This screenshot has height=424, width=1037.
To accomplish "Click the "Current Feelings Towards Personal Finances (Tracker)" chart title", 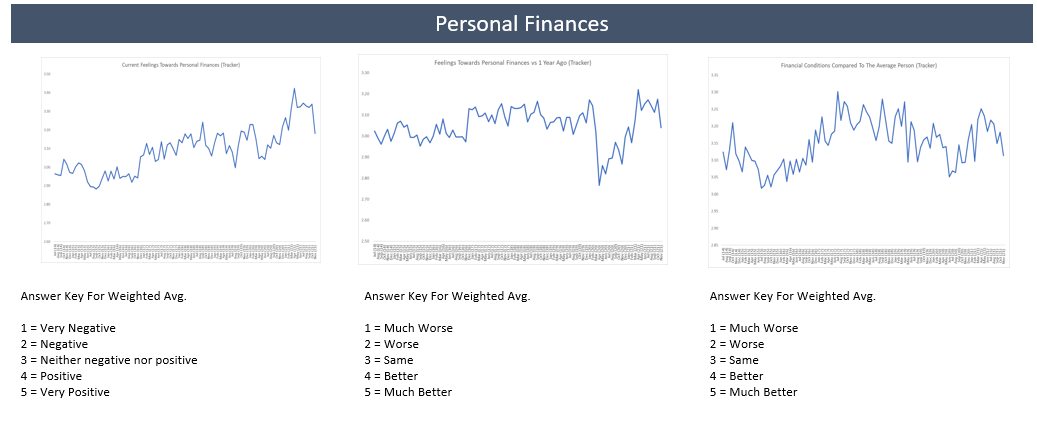I will pyautogui.click(x=187, y=65).
